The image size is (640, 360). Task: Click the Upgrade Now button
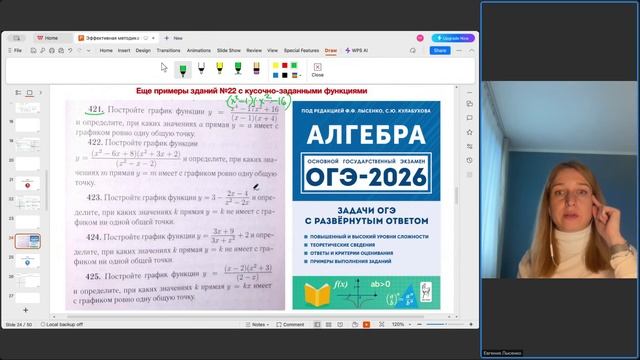click(x=453, y=38)
